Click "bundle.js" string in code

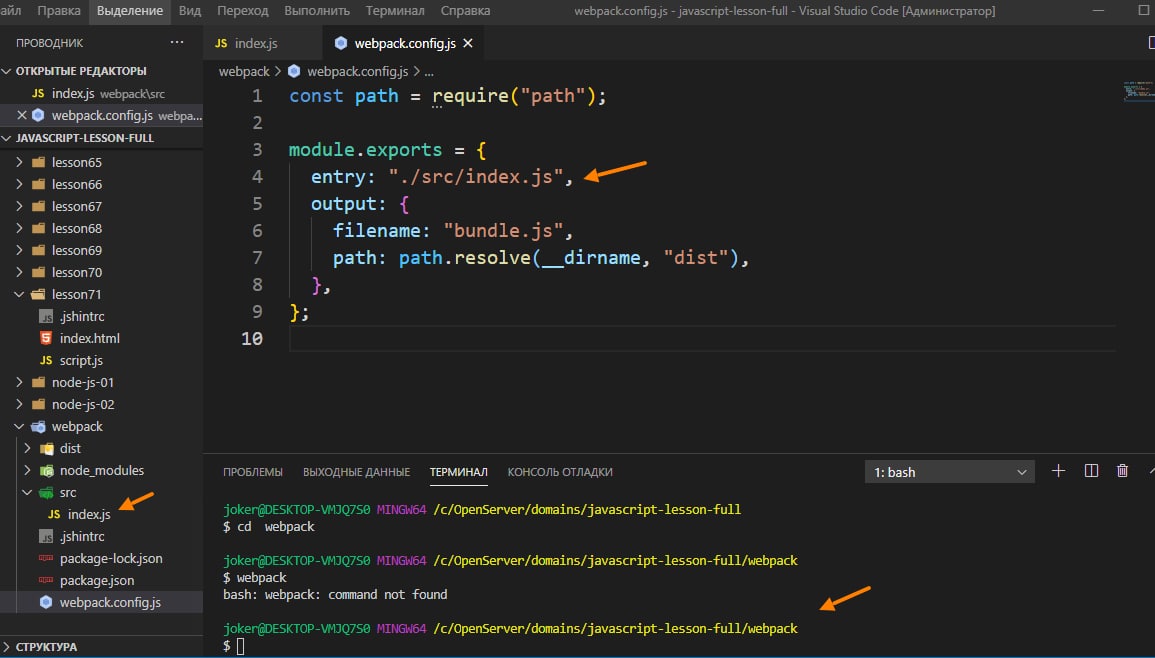(503, 231)
